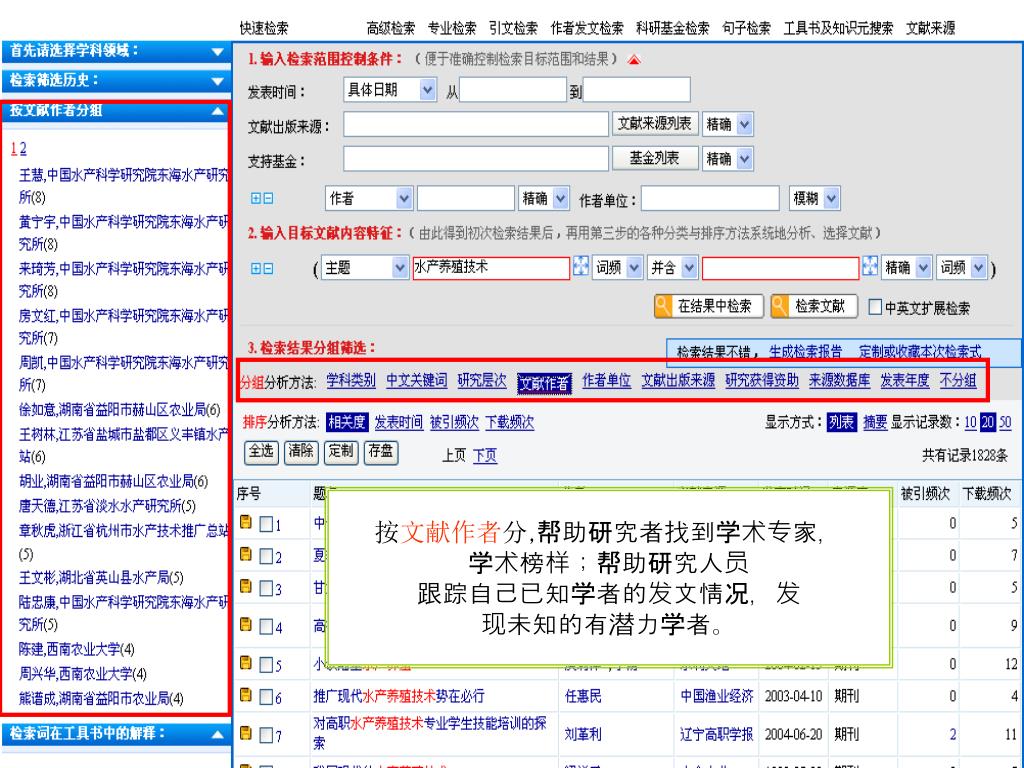Tick the checkbox for result row 6
This screenshot has width=1024, height=768.
266,697
